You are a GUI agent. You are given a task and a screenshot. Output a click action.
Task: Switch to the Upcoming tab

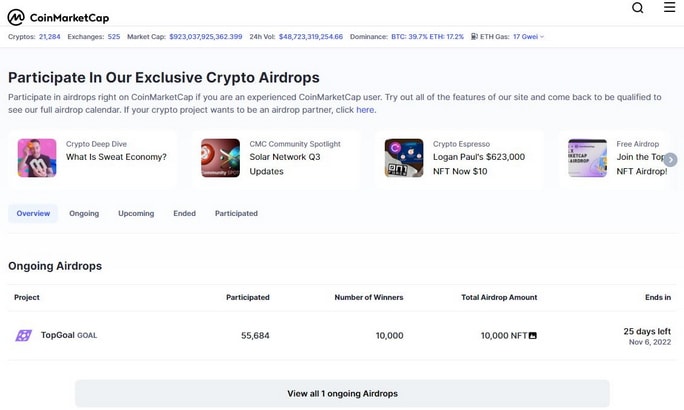tap(136, 213)
